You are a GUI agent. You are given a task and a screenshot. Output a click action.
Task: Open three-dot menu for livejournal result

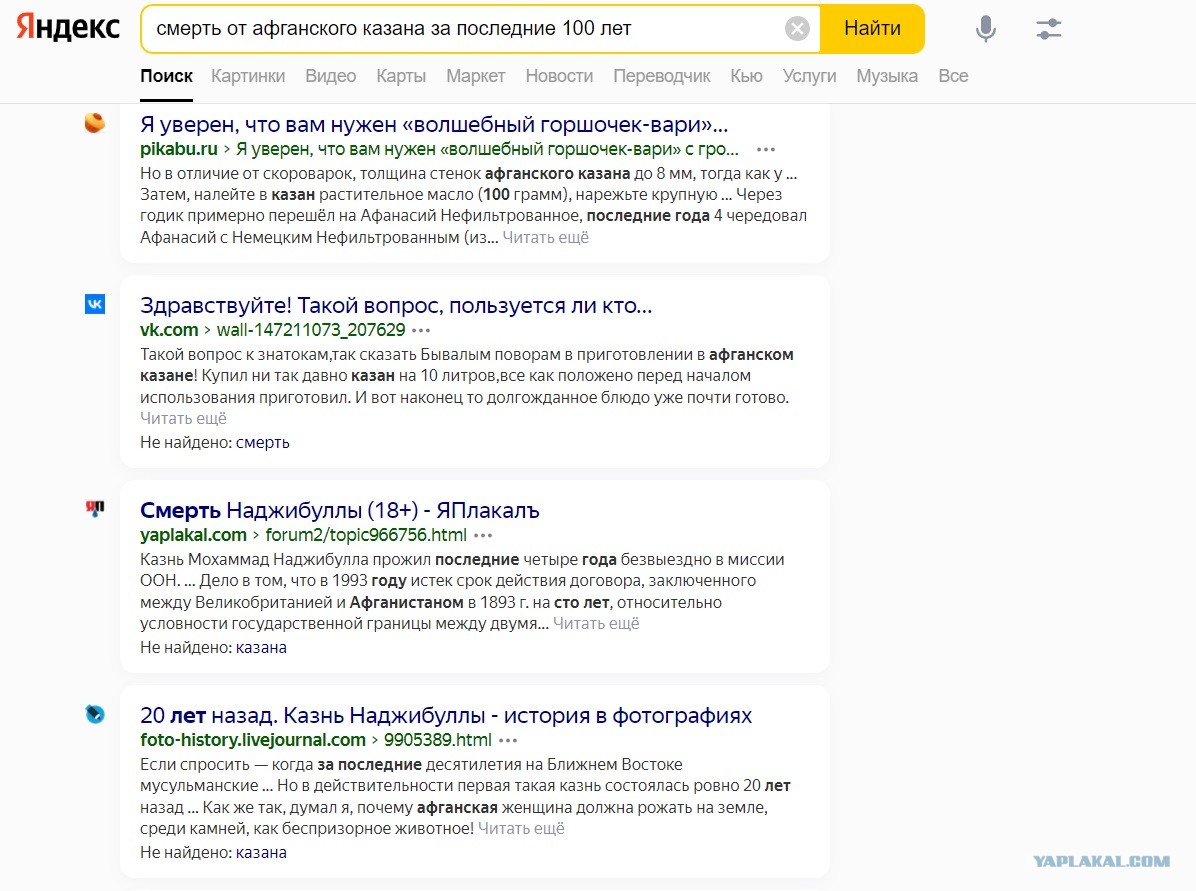508,741
